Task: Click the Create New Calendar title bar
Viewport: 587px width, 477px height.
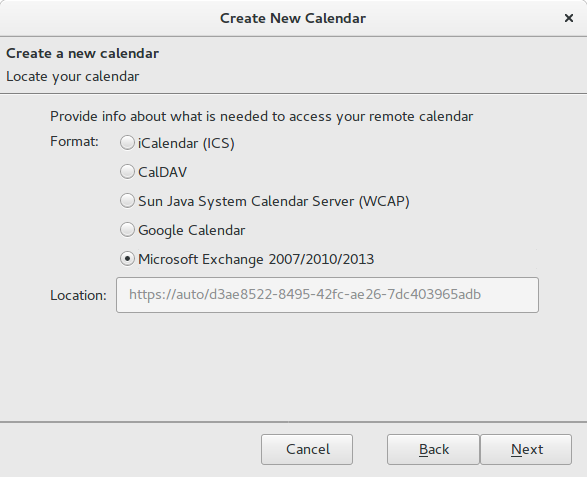Action: click(x=293, y=18)
